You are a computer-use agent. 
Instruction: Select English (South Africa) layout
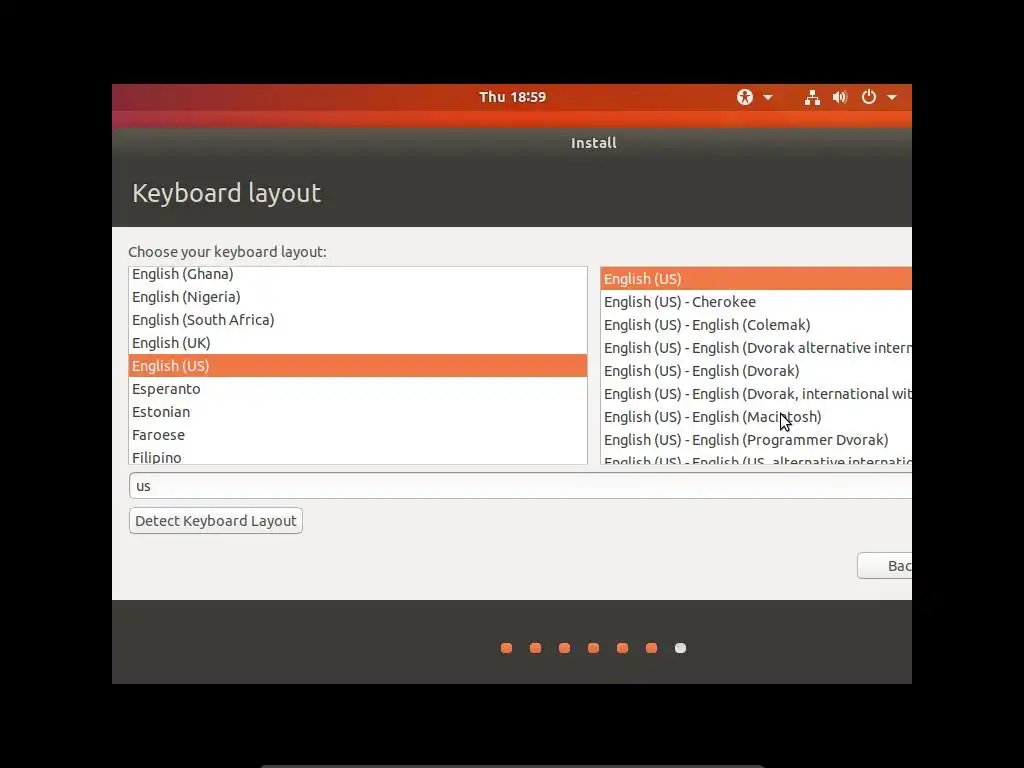[358, 320]
